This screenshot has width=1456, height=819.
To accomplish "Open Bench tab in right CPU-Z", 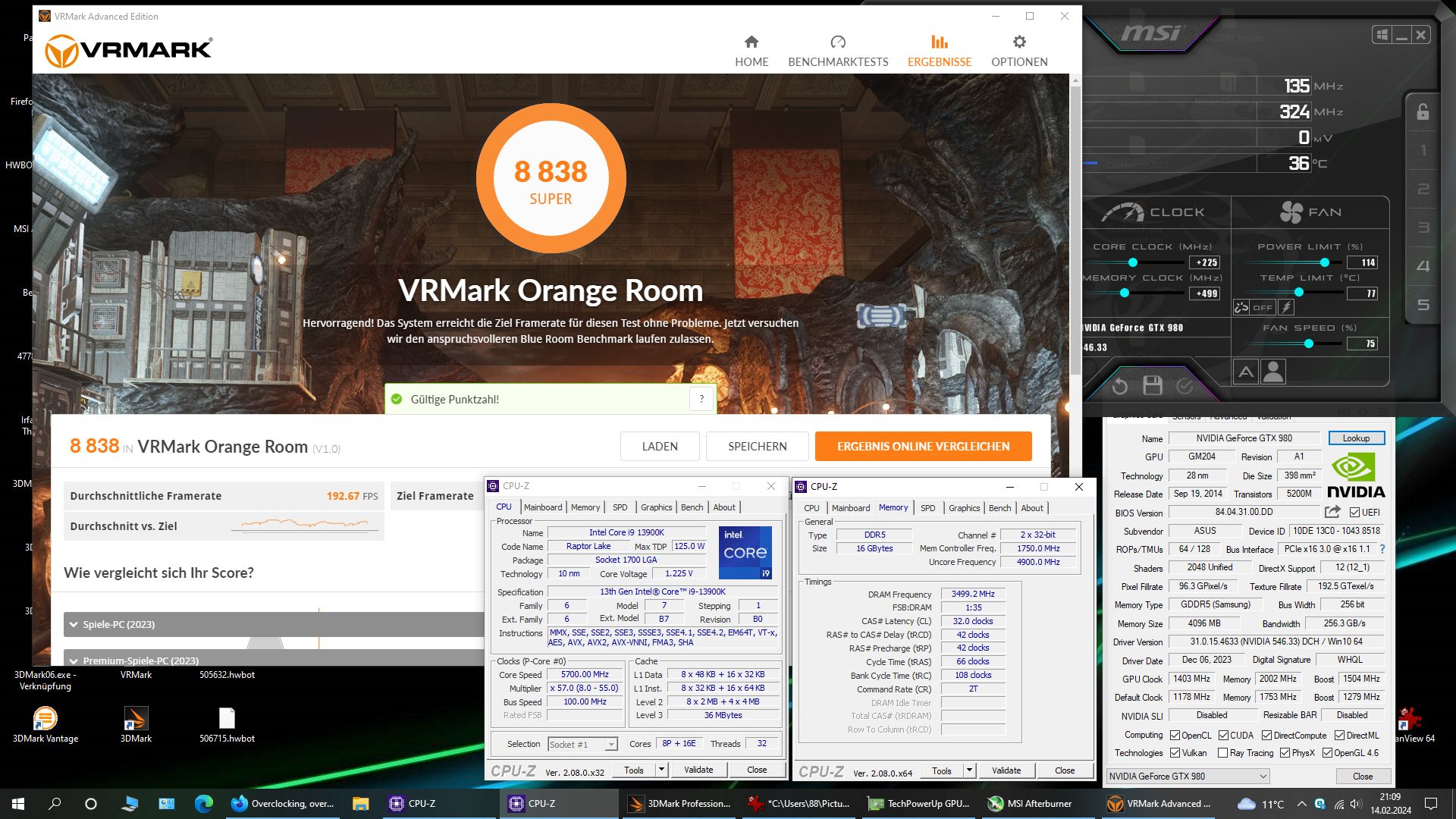I will [999, 508].
